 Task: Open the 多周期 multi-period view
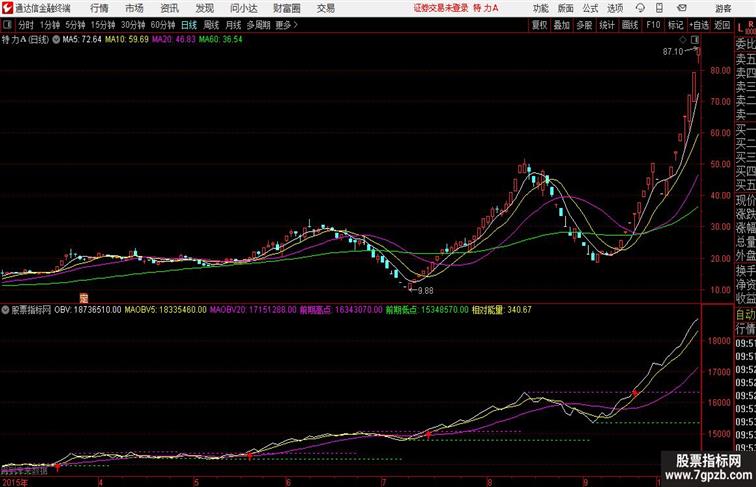click(x=259, y=25)
